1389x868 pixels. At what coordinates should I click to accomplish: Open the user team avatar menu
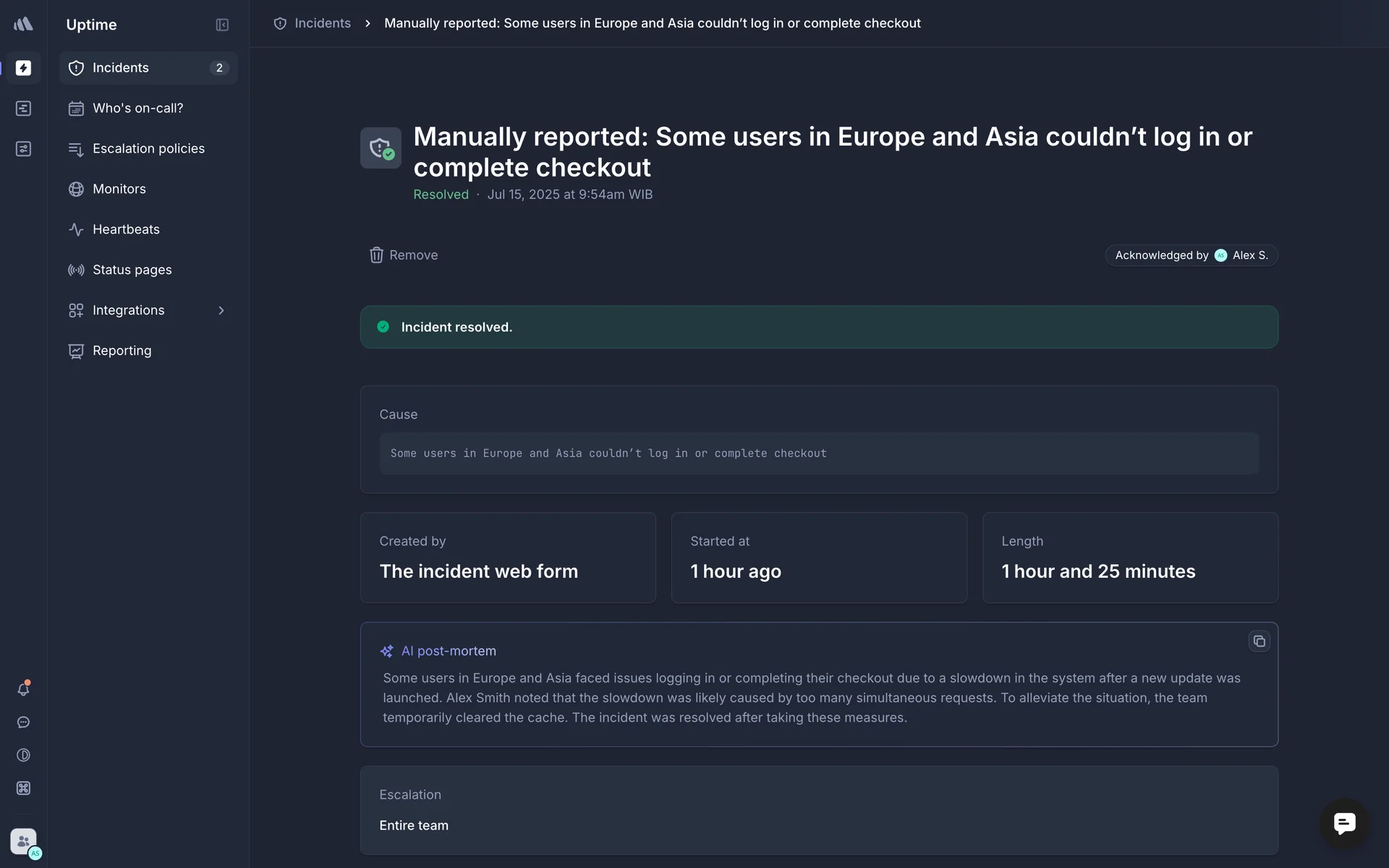coord(24,842)
